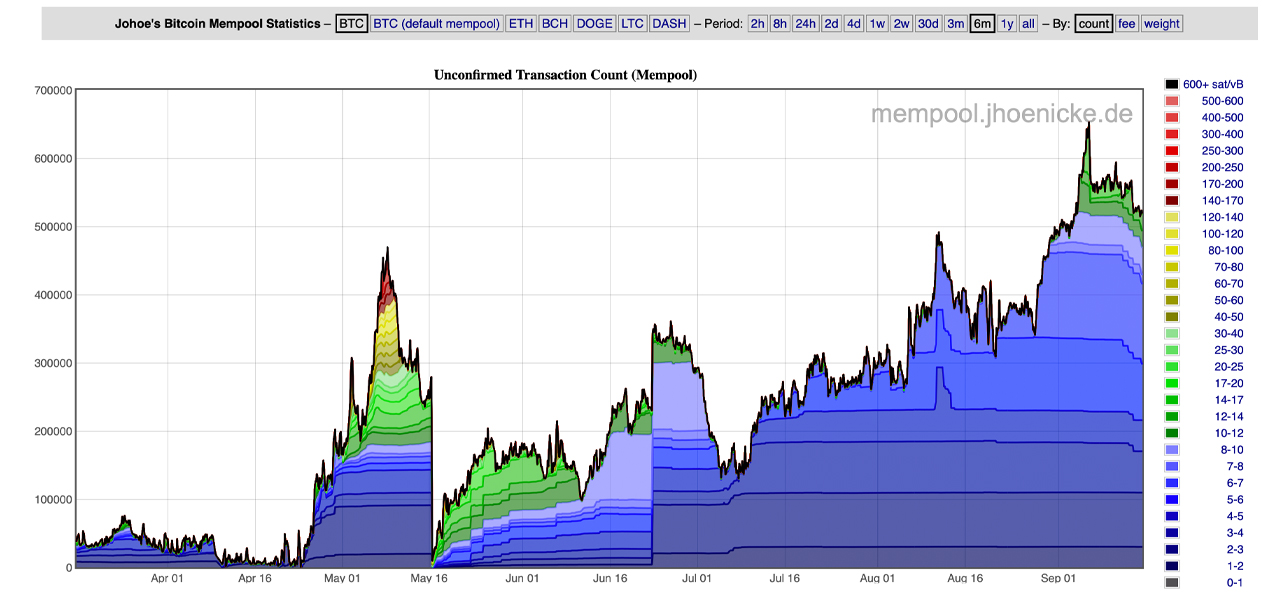Open BTC (default mempool) view
This screenshot has height=600, width=1280.
(x=435, y=22)
